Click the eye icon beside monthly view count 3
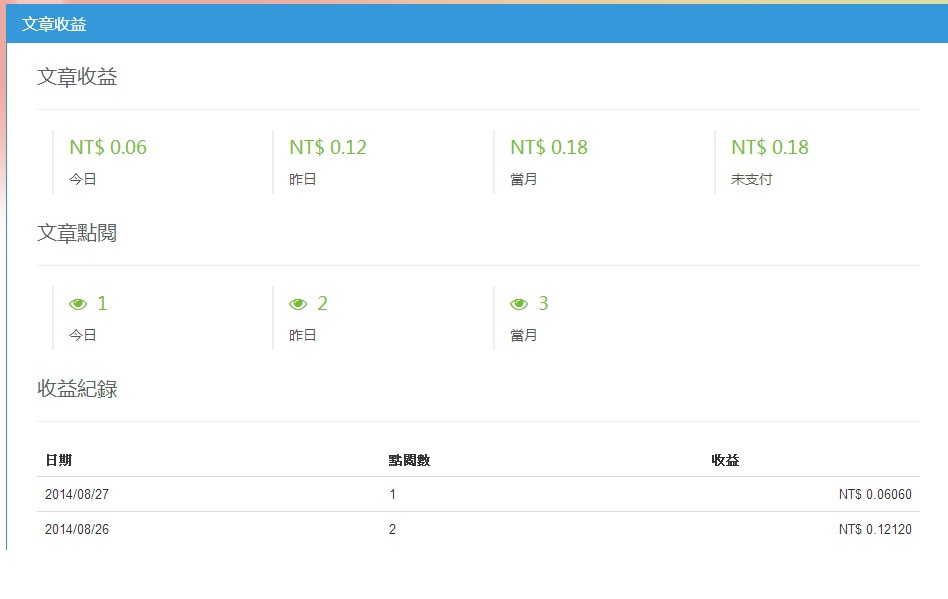This screenshot has height=599, width=948. (x=519, y=304)
